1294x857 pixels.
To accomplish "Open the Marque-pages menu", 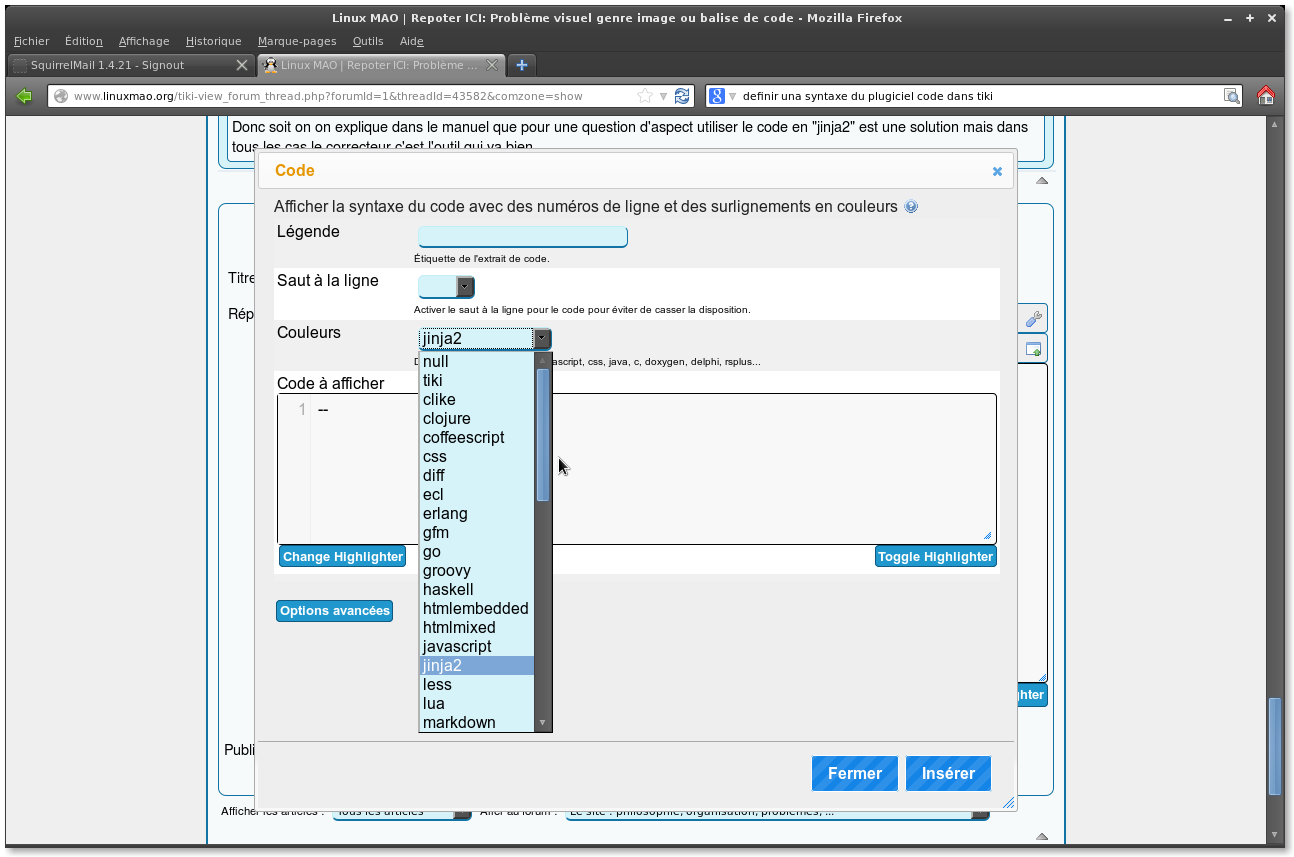I will [296, 41].
